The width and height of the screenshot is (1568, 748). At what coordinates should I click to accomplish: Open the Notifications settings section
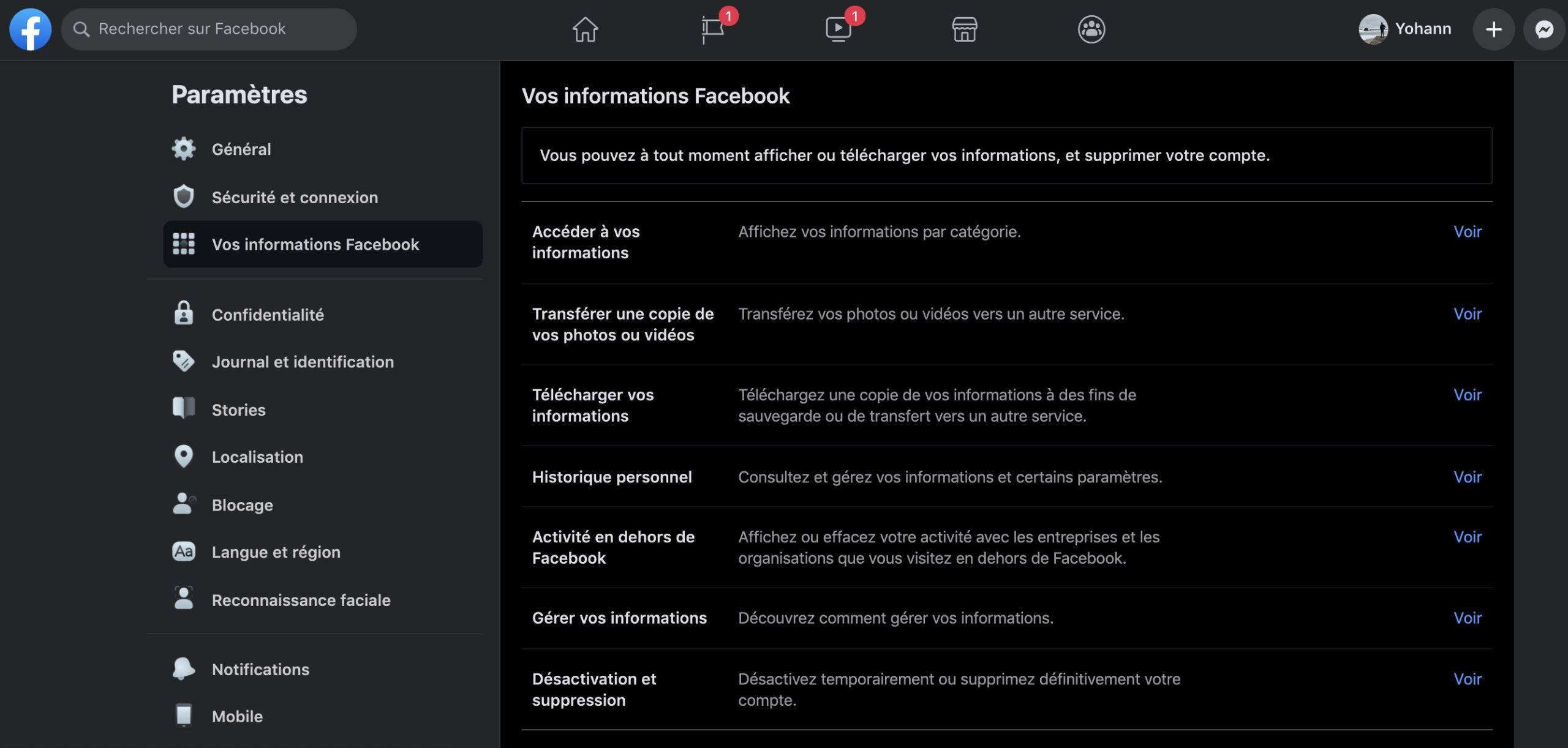tap(260, 669)
